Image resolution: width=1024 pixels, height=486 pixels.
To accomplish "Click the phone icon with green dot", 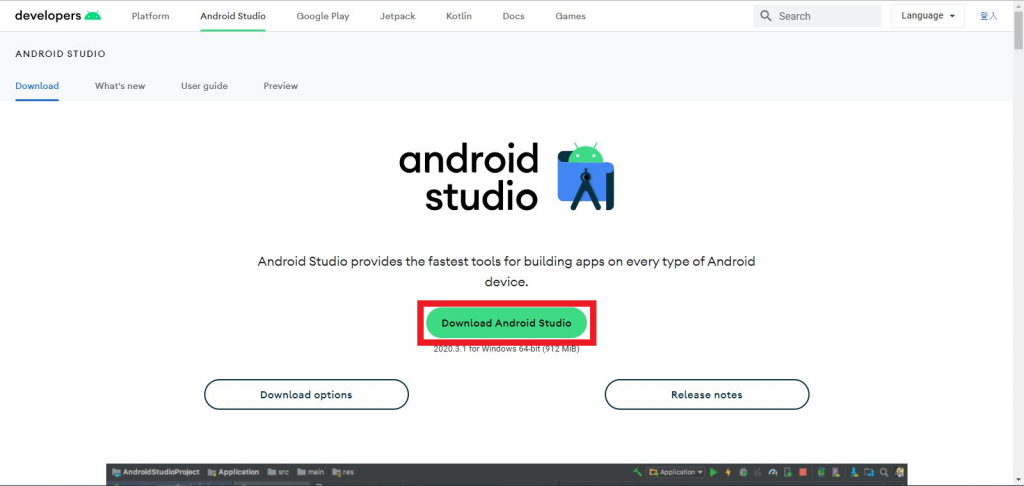I will pos(788,472).
